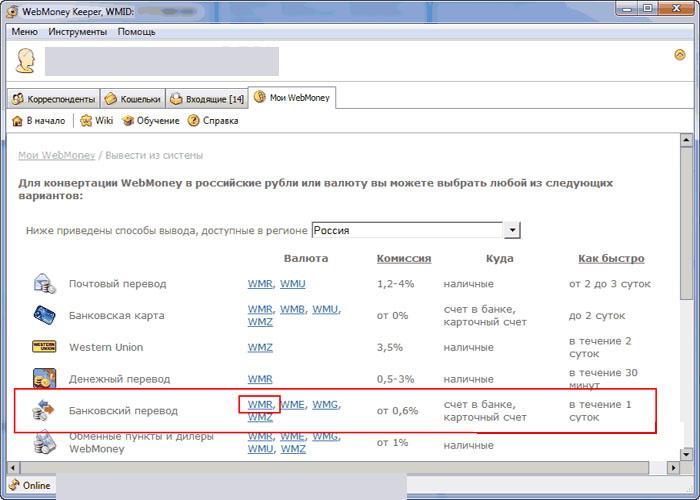Choose WMR in the Почтовый перевод row

(260, 283)
